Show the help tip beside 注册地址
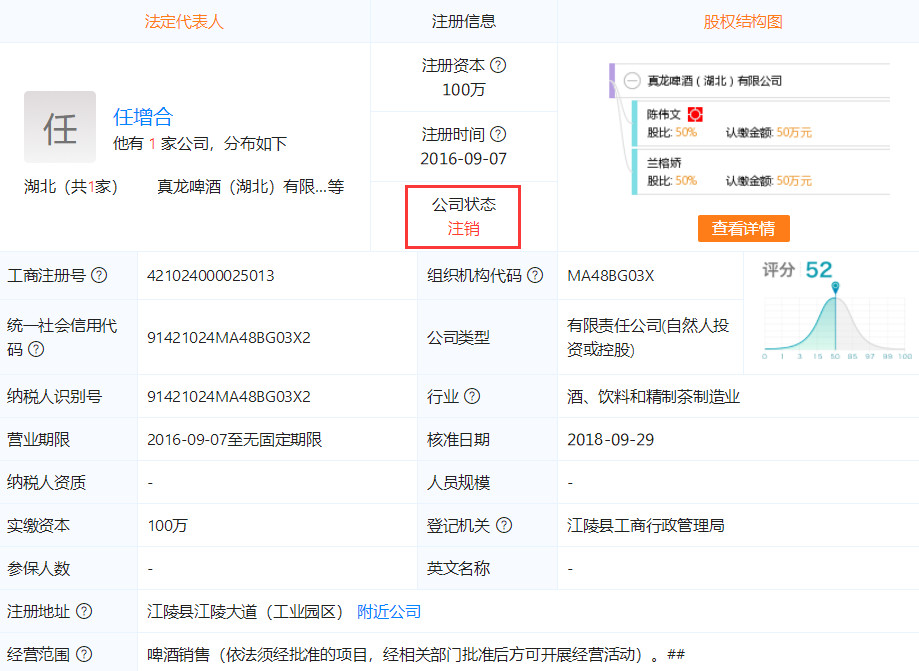The width and height of the screenshot is (919, 671). (84, 611)
